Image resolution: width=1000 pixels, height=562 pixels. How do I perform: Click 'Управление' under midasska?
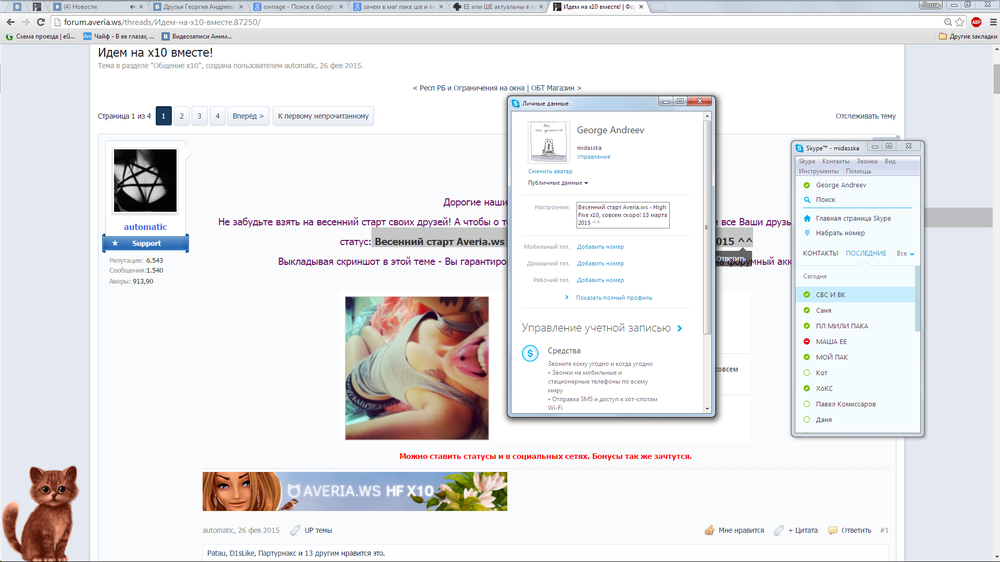pos(593,157)
